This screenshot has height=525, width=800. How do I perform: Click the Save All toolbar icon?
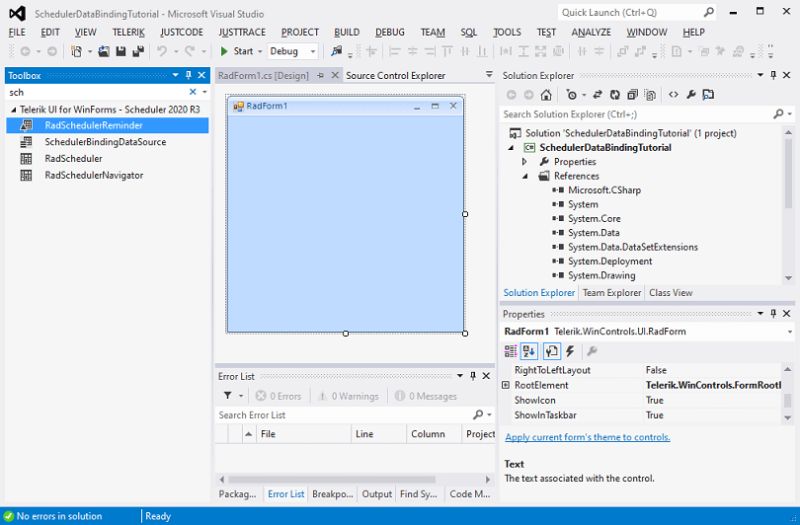pos(138,51)
